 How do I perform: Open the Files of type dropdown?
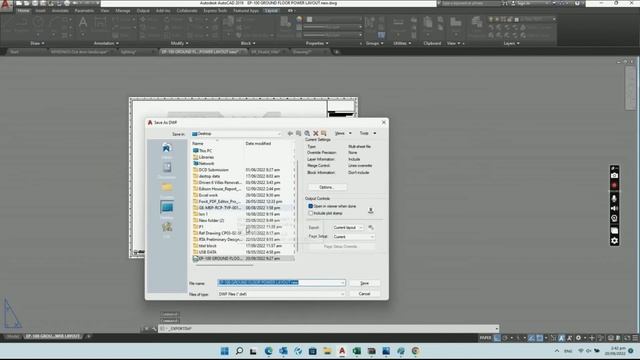click(x=281, y=294)
